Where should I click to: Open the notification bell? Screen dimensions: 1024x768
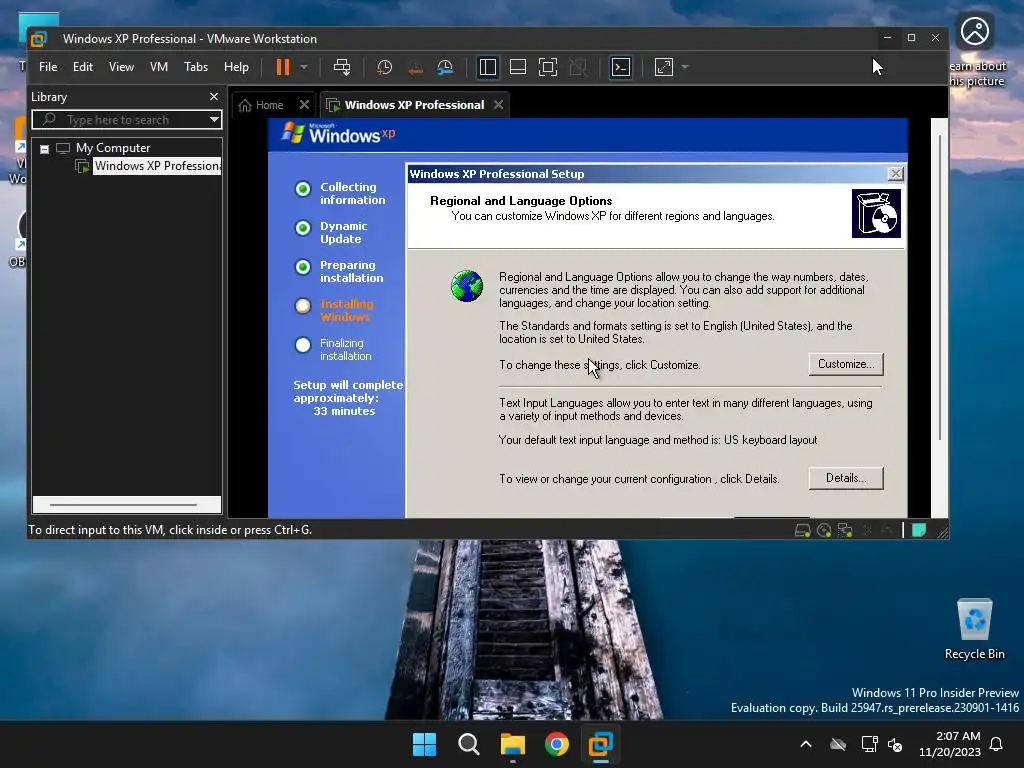pyautogui.click(x=996, y=744)
